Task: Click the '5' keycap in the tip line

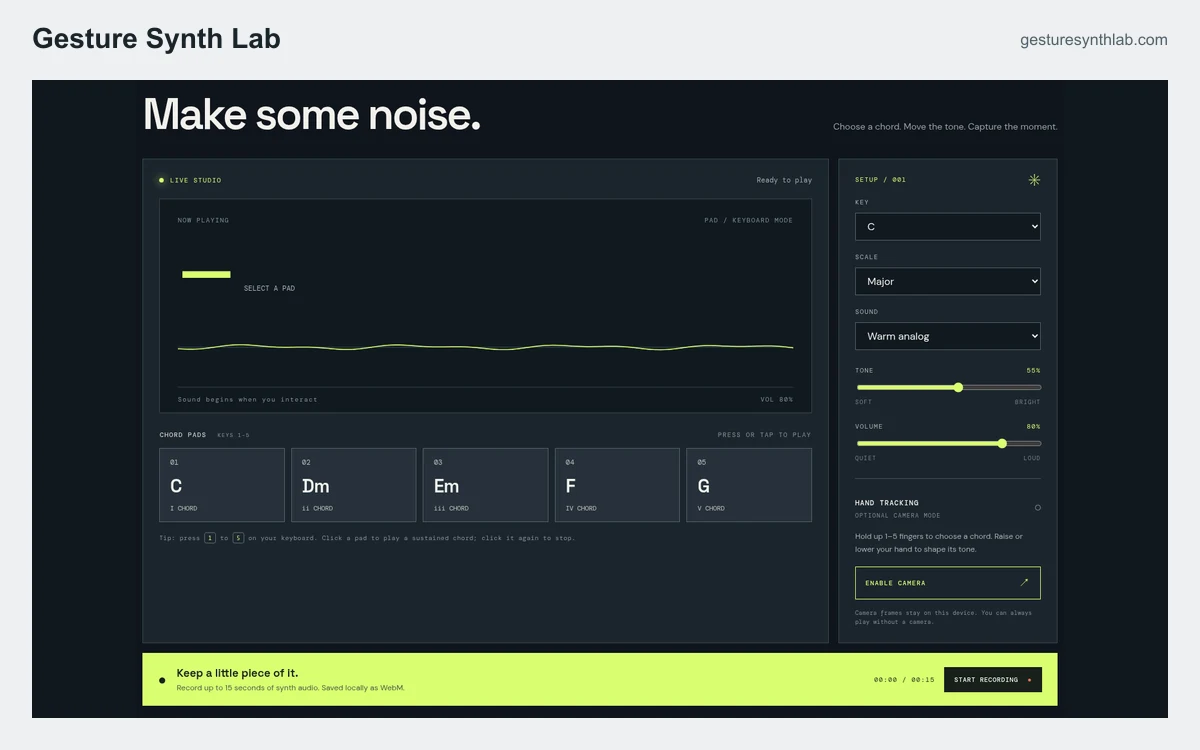Action: coord(238,538)
